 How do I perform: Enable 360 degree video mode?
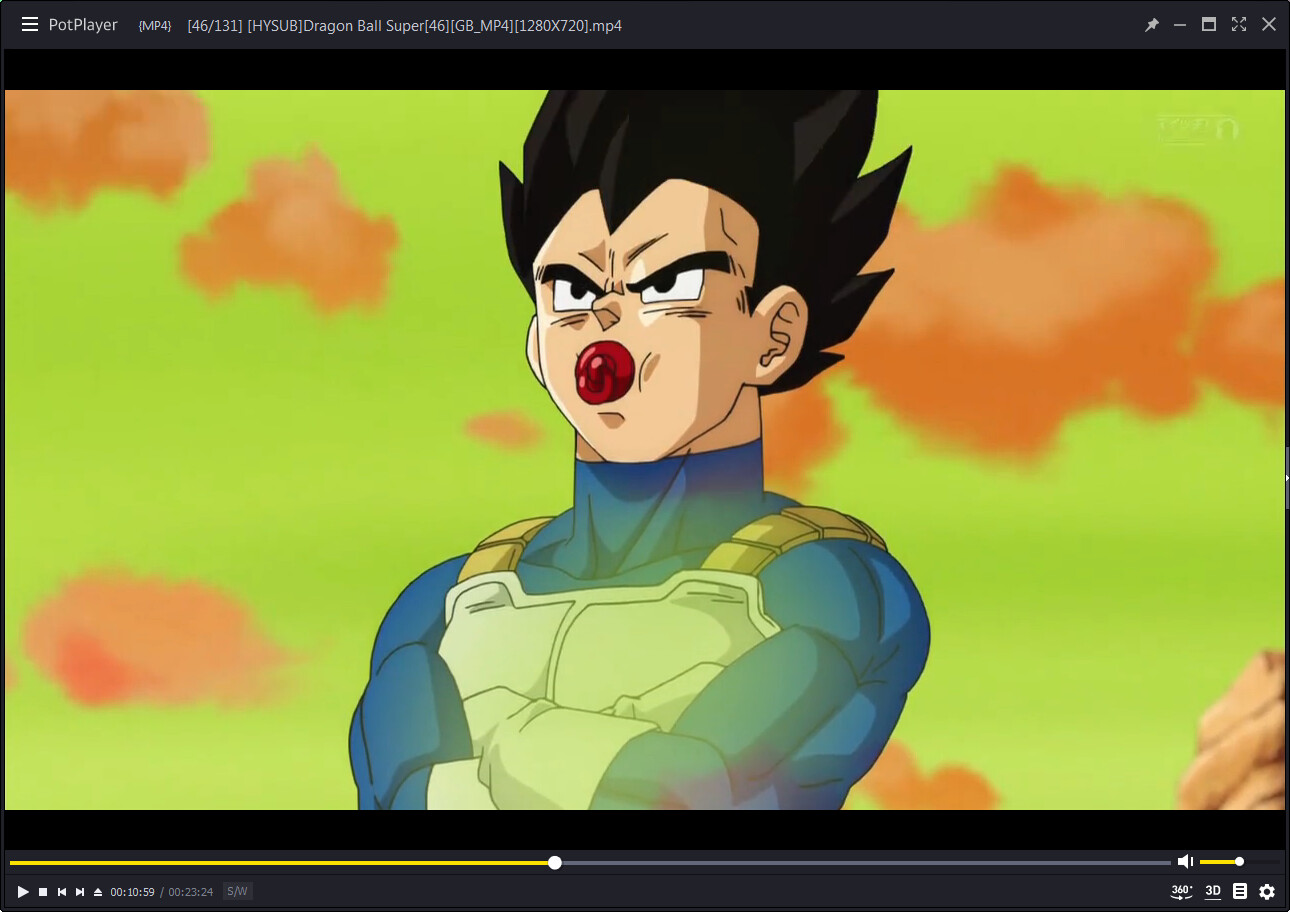click(x=1181, y=891)
